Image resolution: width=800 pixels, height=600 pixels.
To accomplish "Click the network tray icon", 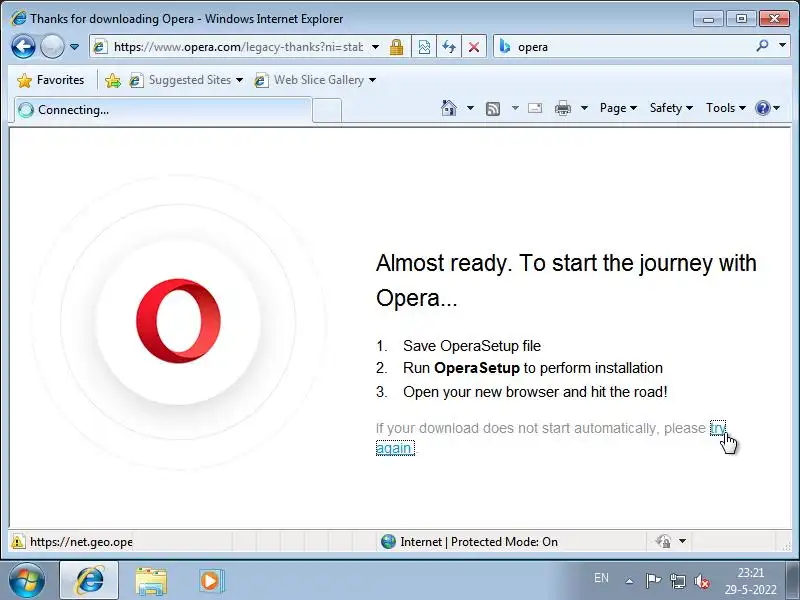I will point(678,581).
